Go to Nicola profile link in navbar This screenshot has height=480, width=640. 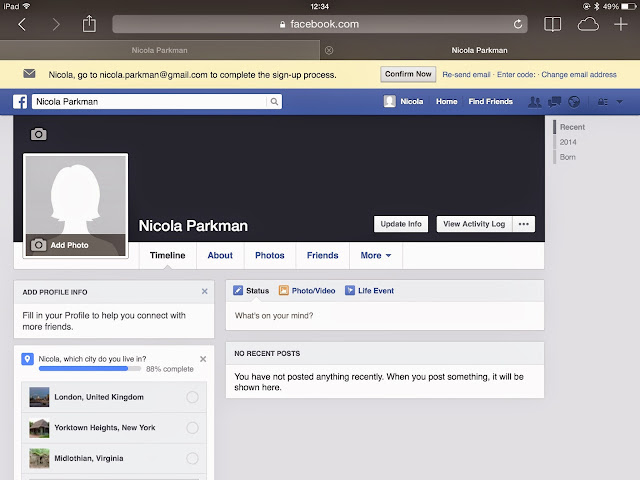tap(411, 101)
